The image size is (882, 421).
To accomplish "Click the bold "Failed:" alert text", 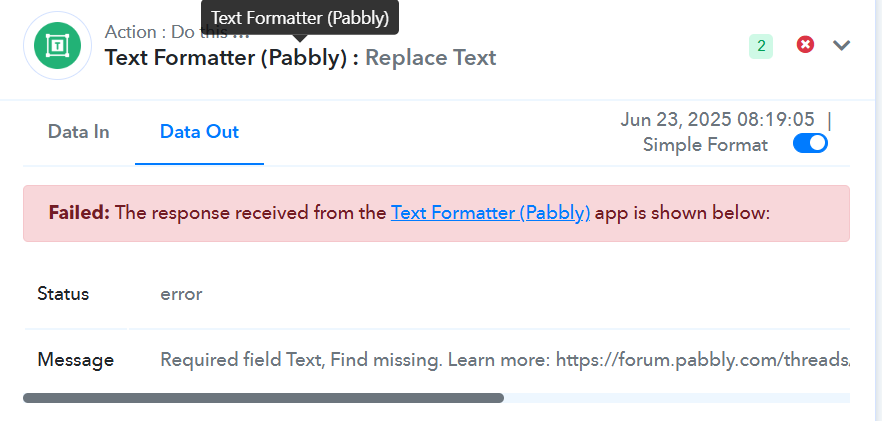I will click(79, 213).
